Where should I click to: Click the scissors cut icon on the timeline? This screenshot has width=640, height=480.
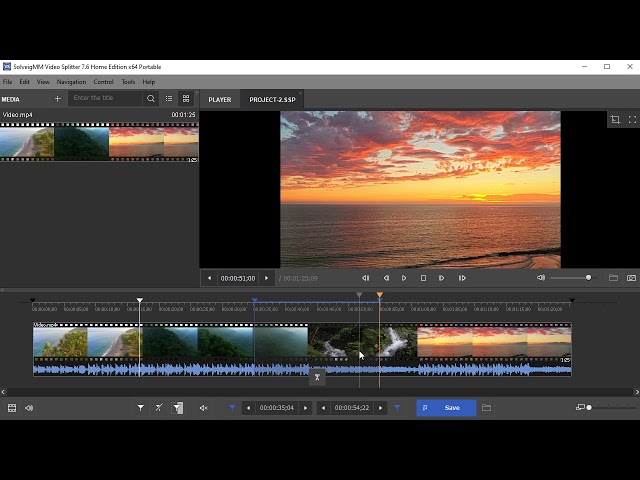[x=317, y=378]
